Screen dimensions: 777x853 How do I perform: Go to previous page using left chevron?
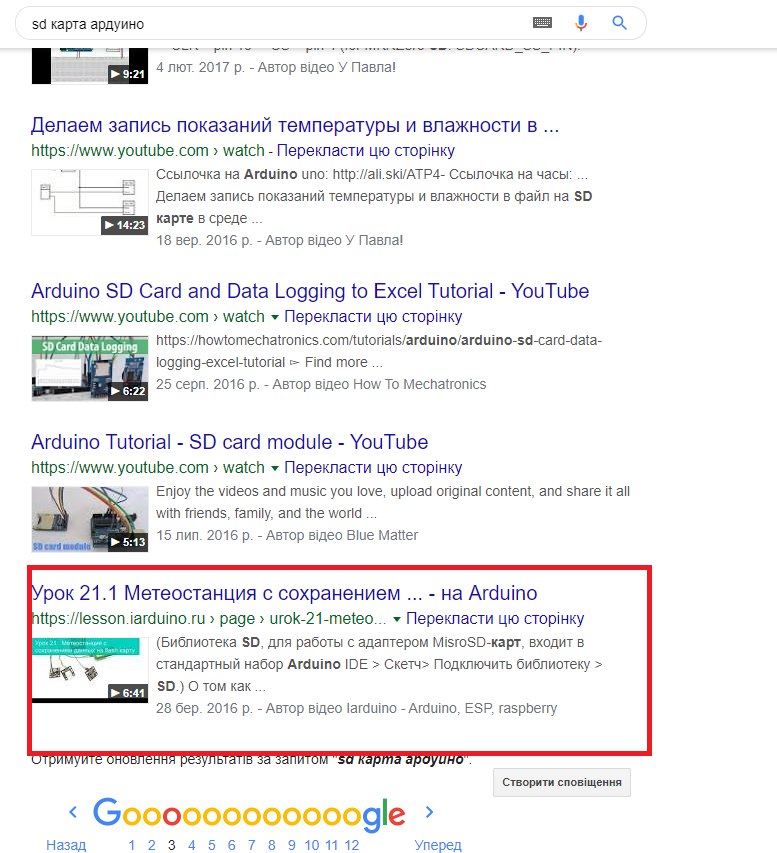point(73,812)
